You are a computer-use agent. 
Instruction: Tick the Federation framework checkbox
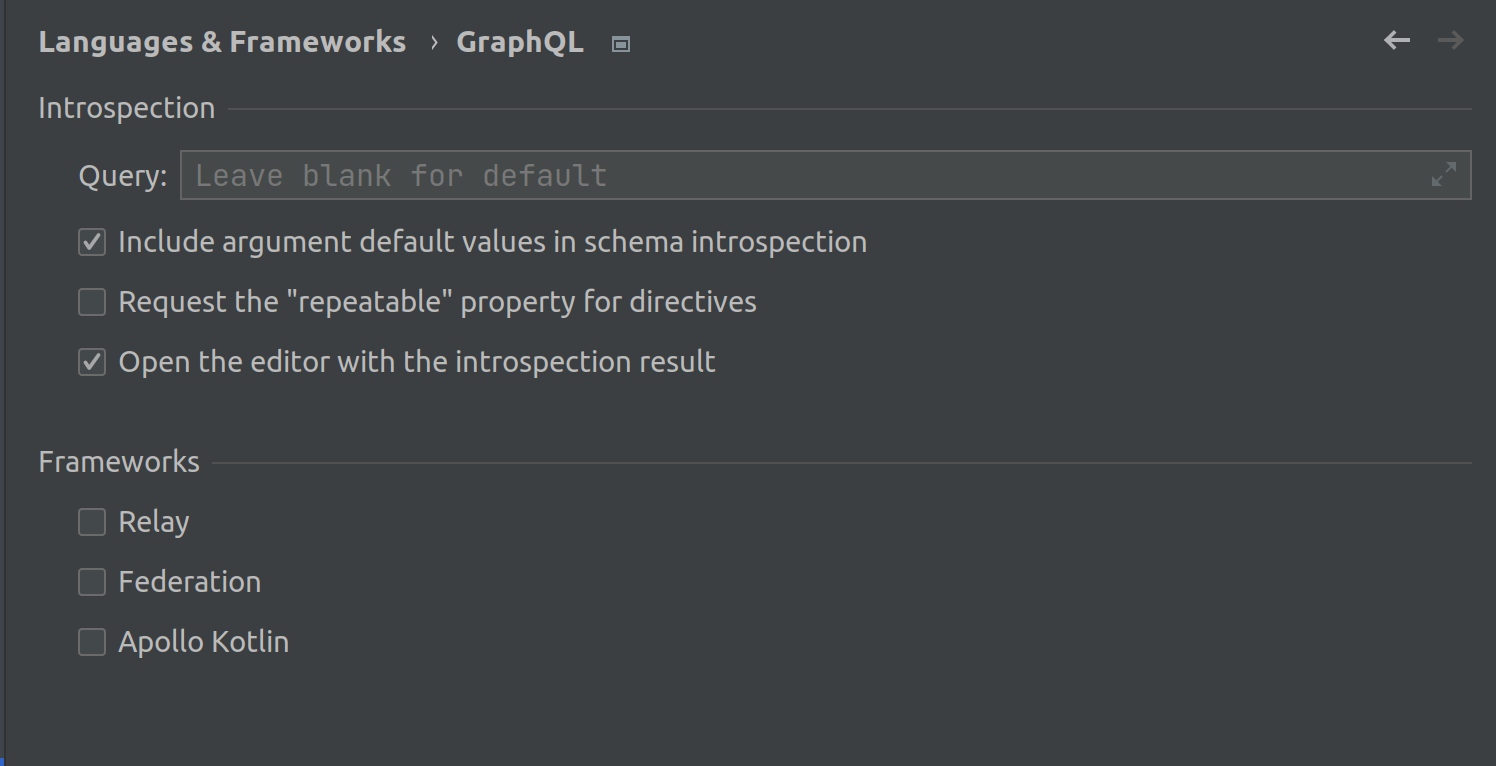(92, 582)
